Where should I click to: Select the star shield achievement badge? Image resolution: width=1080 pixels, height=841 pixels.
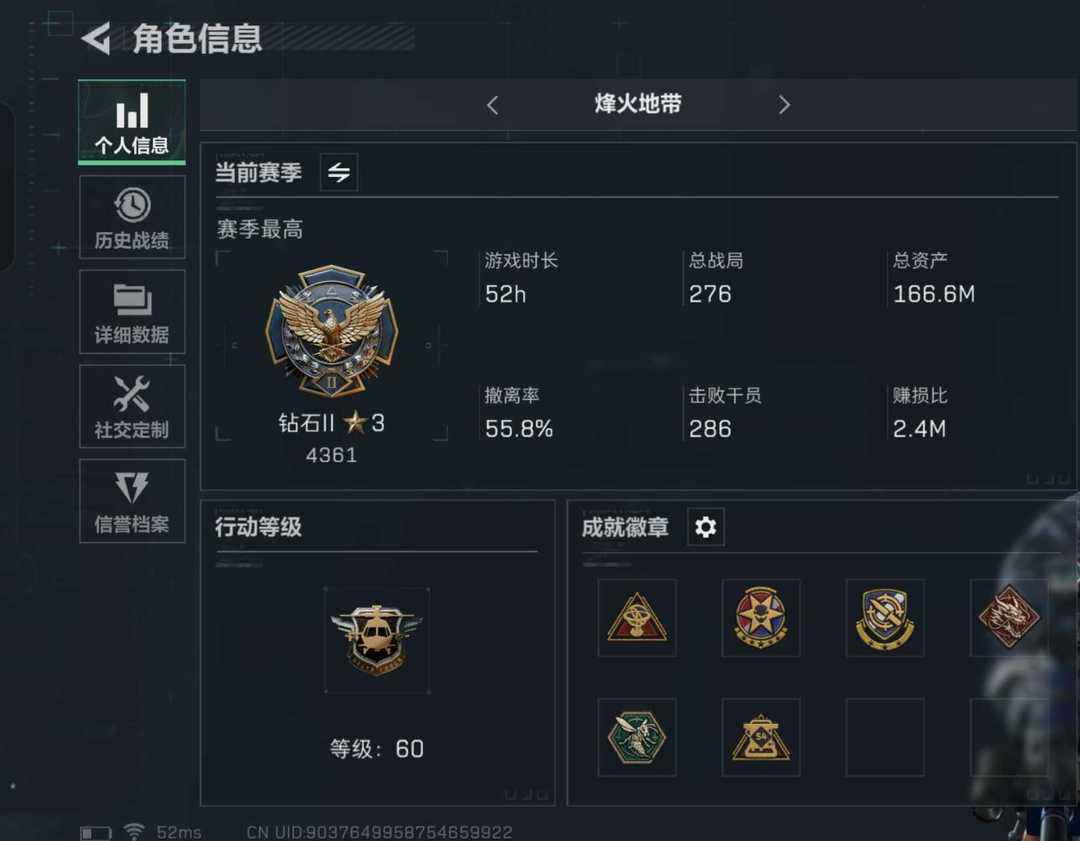click(761, 618)
